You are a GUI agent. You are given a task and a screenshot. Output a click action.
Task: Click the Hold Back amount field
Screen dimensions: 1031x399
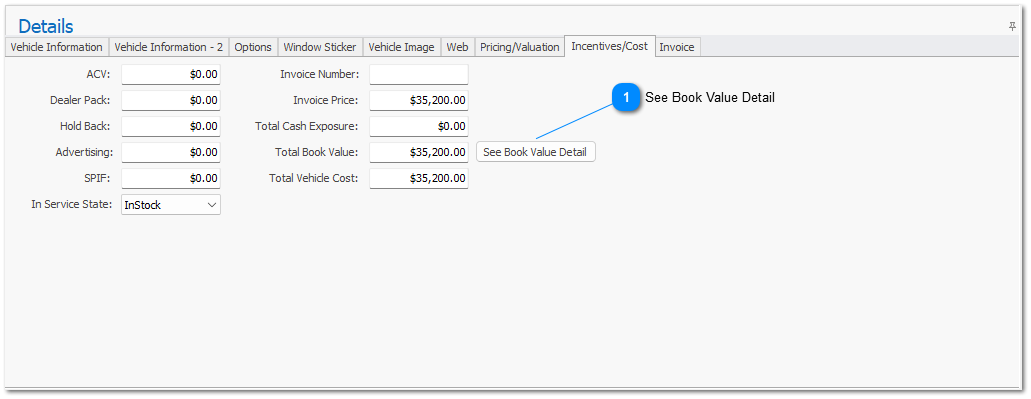[171, 126]
